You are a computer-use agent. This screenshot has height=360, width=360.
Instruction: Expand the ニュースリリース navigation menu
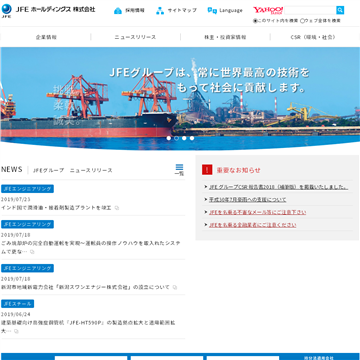pos(135,37)
